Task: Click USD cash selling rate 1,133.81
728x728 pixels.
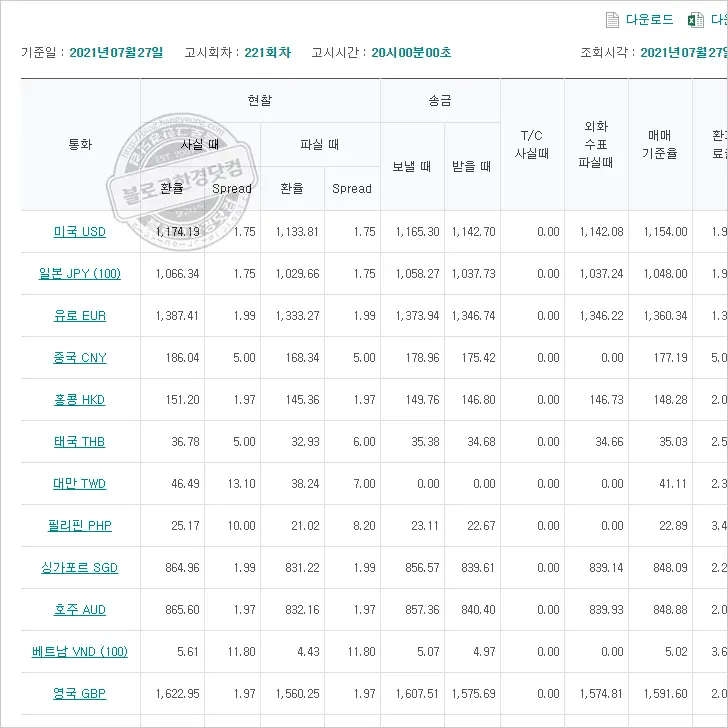Action: point(297,232)
